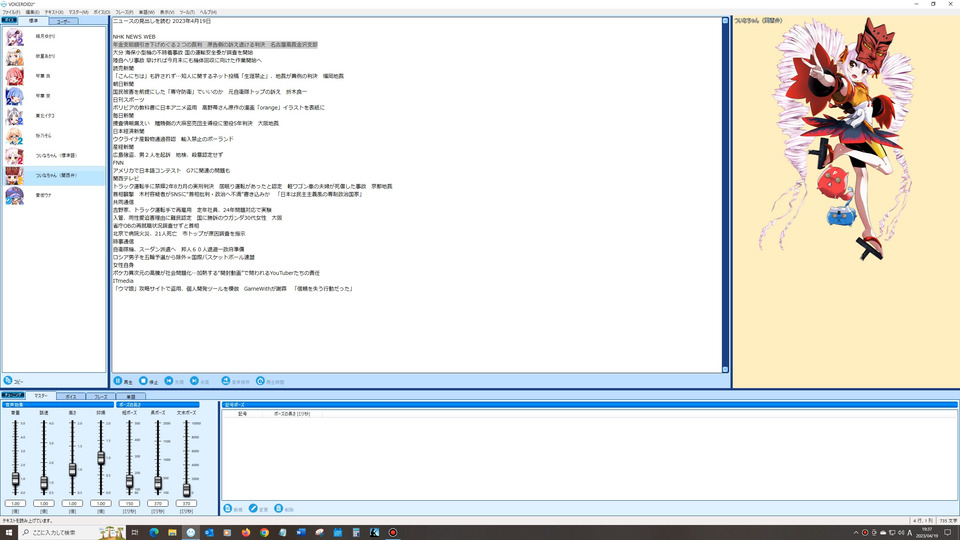Click the 読売新聞 line in editor
The height and width of the screenshot is (540, 960).
pos(123,69)
